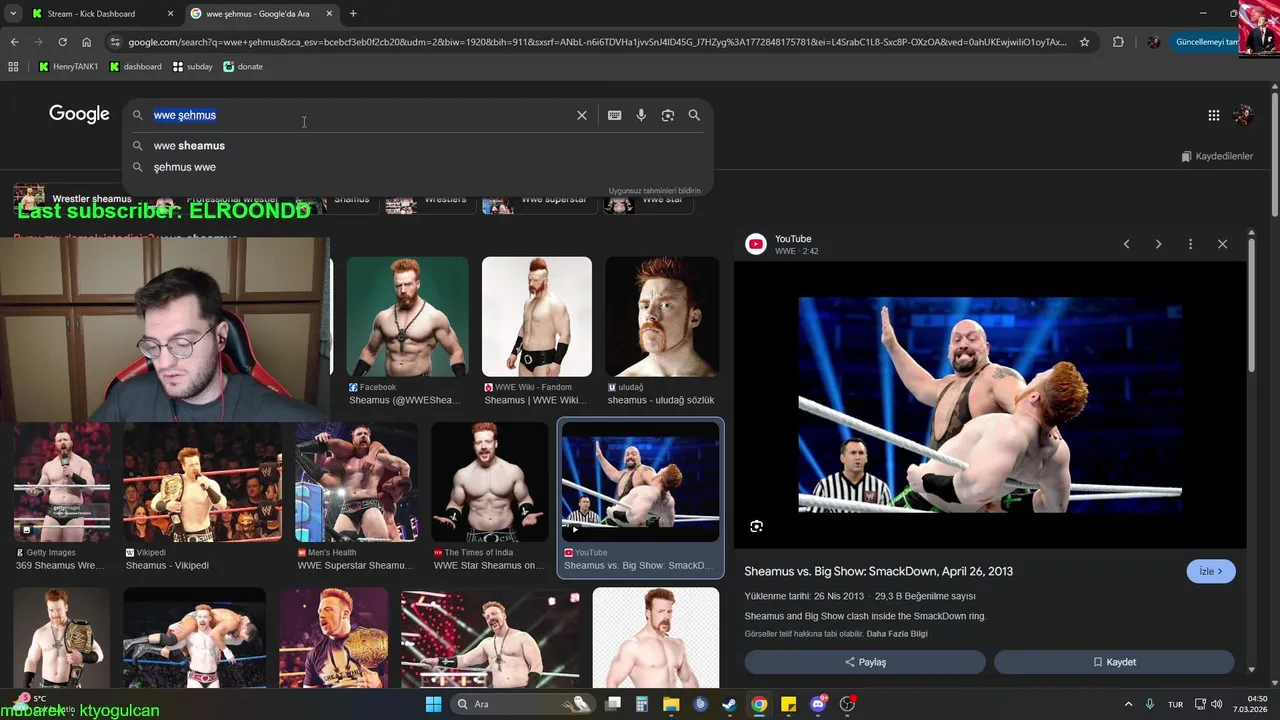Open the HenryTANK1 bookmark
Viewport: 1280px width, 720px height.
coord(68,67)
